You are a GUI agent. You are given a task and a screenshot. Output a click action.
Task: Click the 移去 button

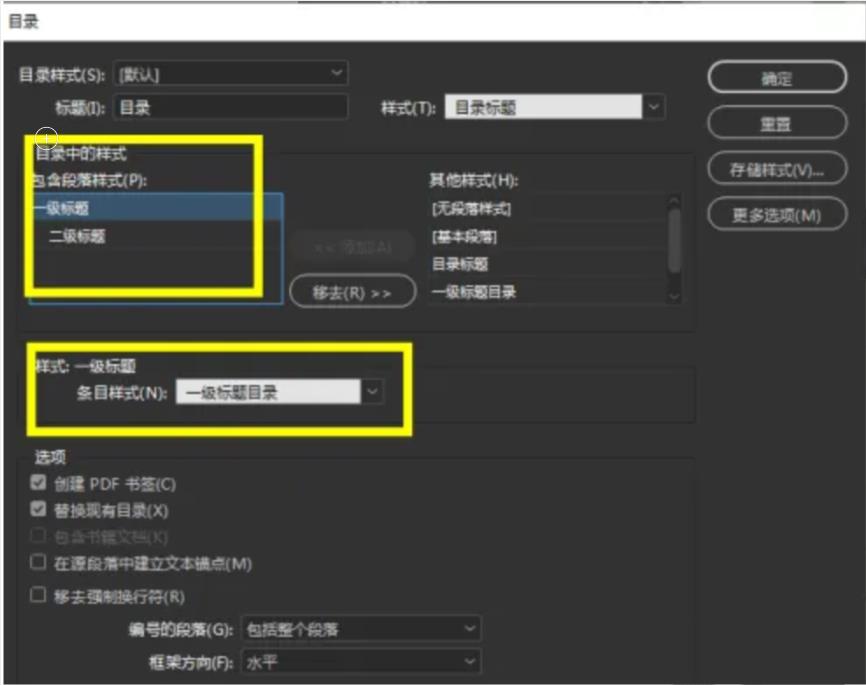point(351,292)
